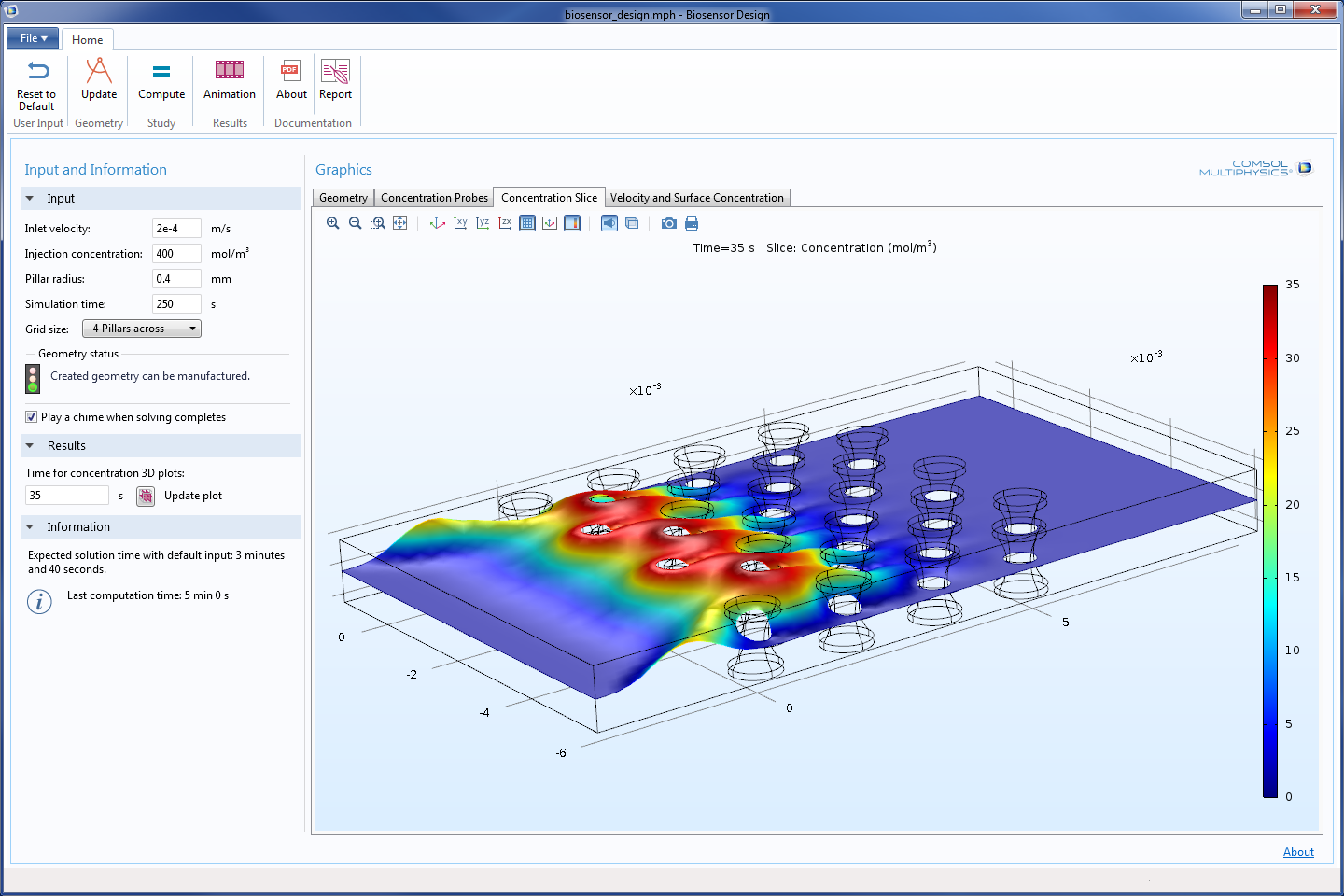Open the About link at bottom right
The image size is (1344, 896).
coord(1297,852)
